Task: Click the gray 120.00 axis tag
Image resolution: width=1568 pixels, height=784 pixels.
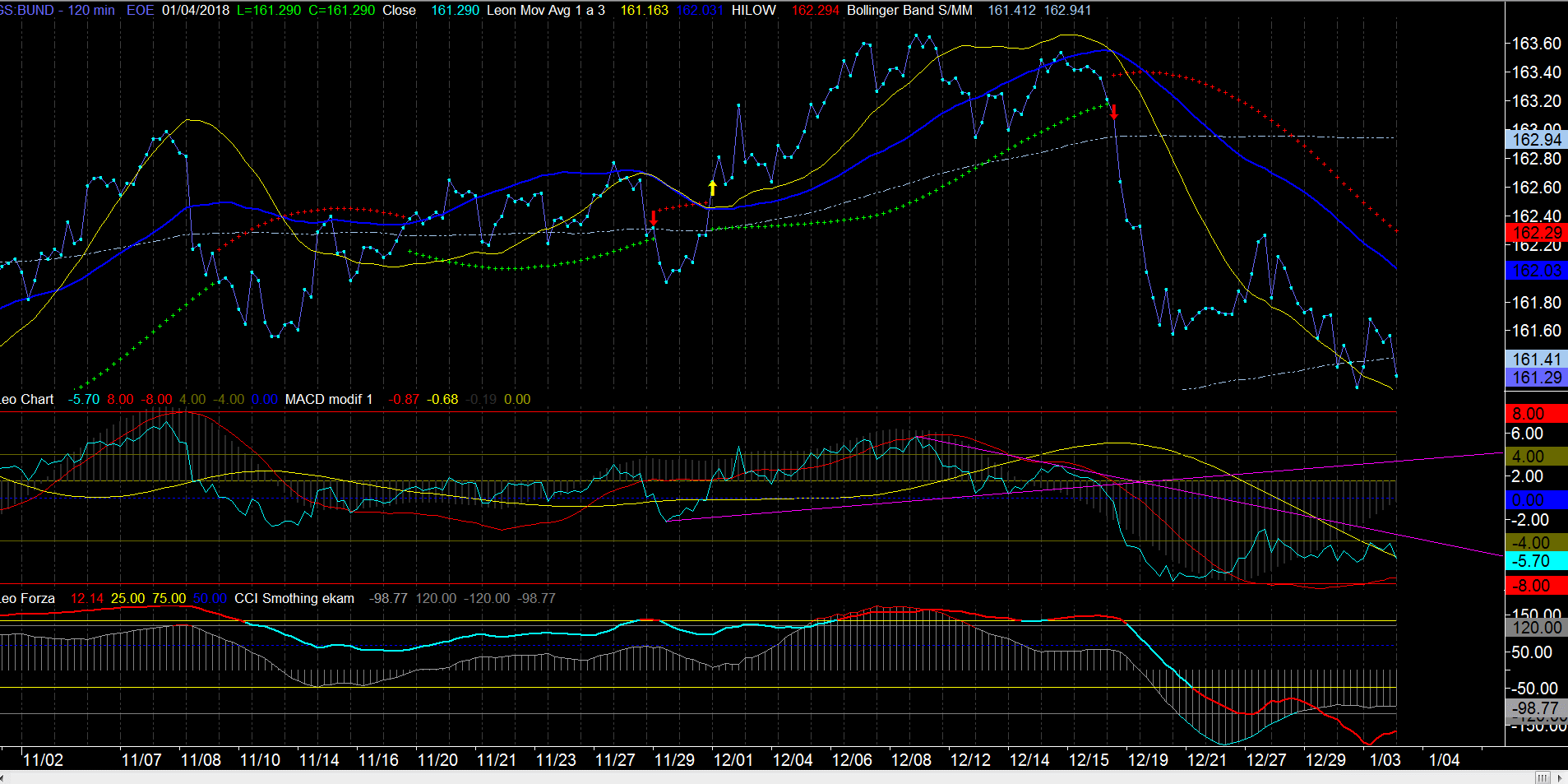Action: click(1537, 628)
